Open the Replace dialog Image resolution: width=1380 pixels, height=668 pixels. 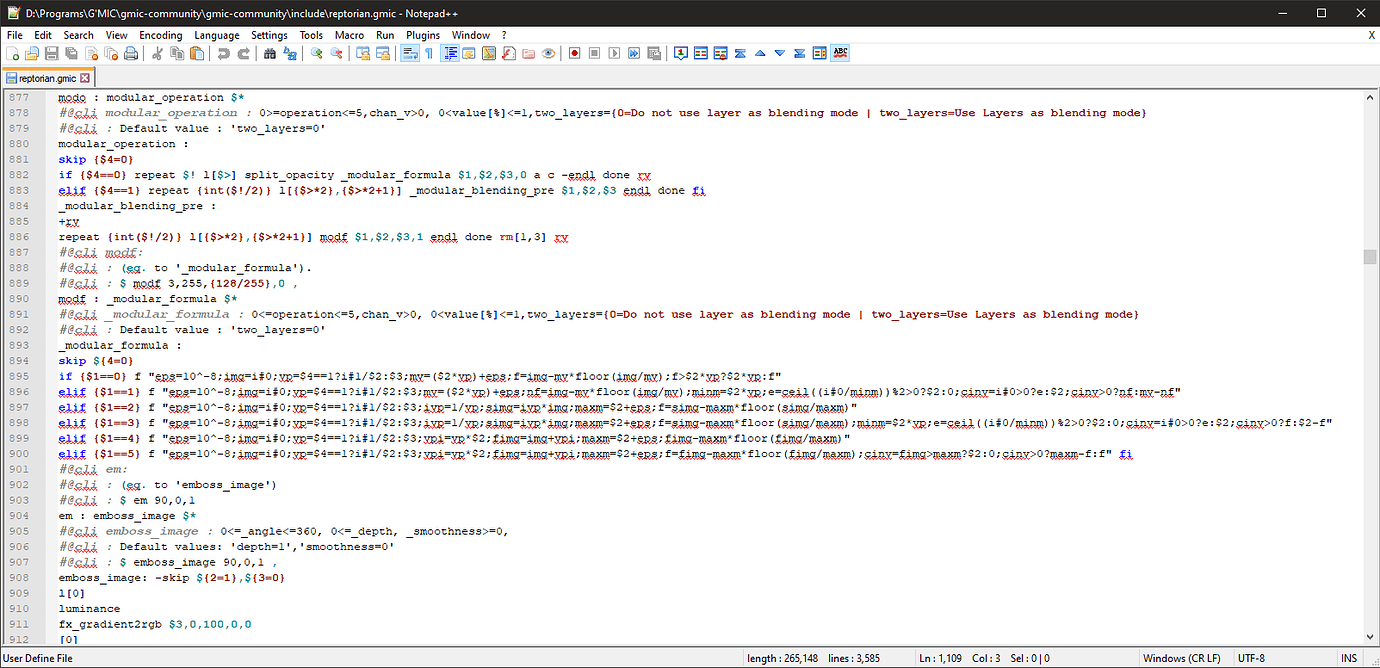288,53
